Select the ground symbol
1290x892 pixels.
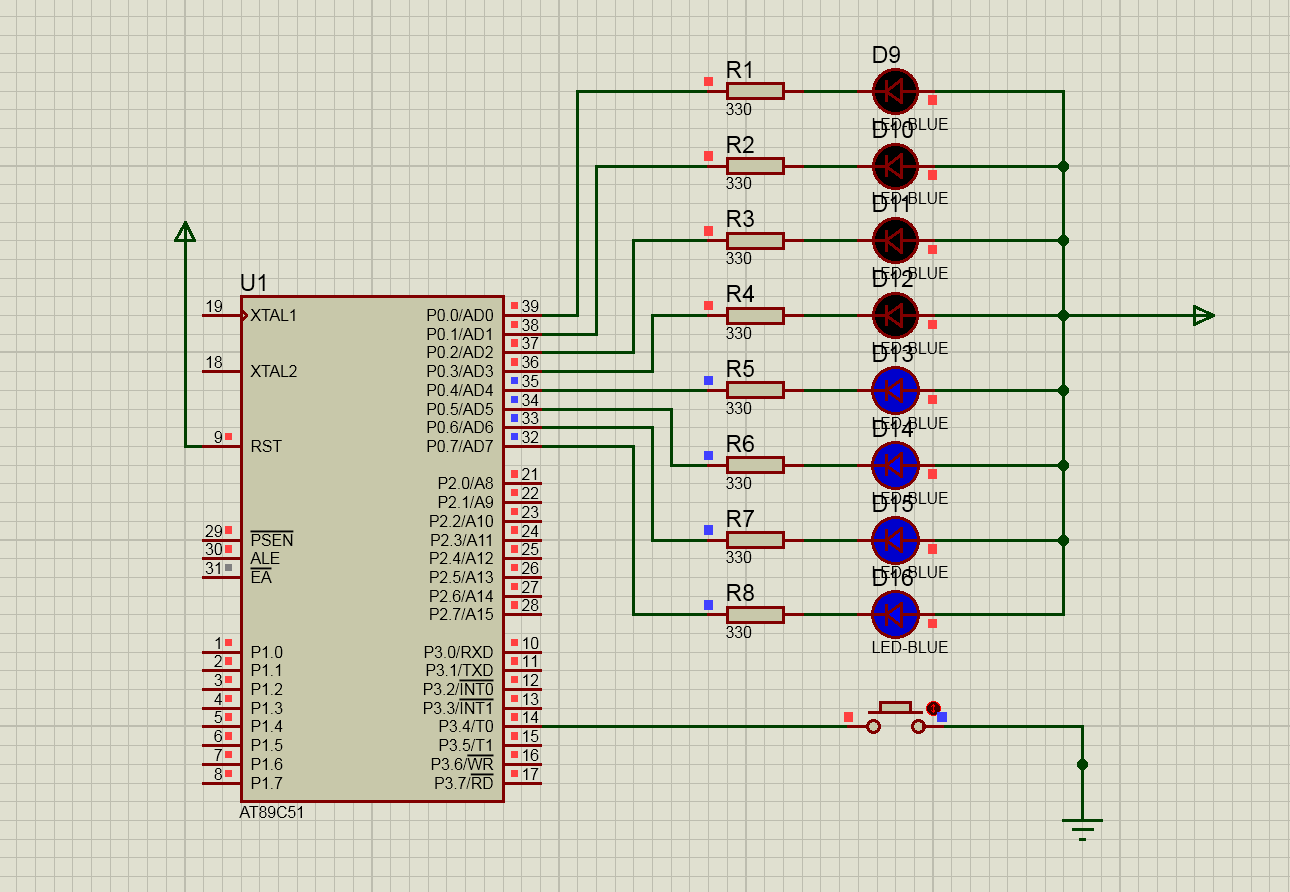coord(1082,829)
